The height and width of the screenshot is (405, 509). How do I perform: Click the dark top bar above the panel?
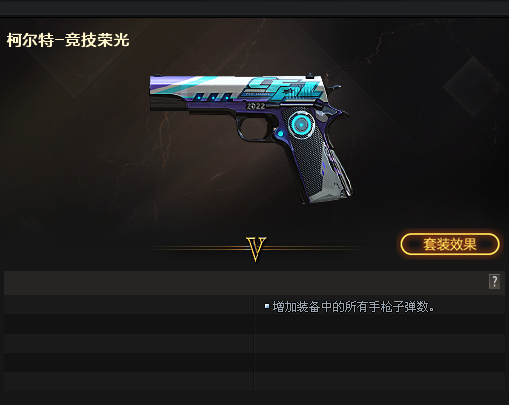click(254, 7)
